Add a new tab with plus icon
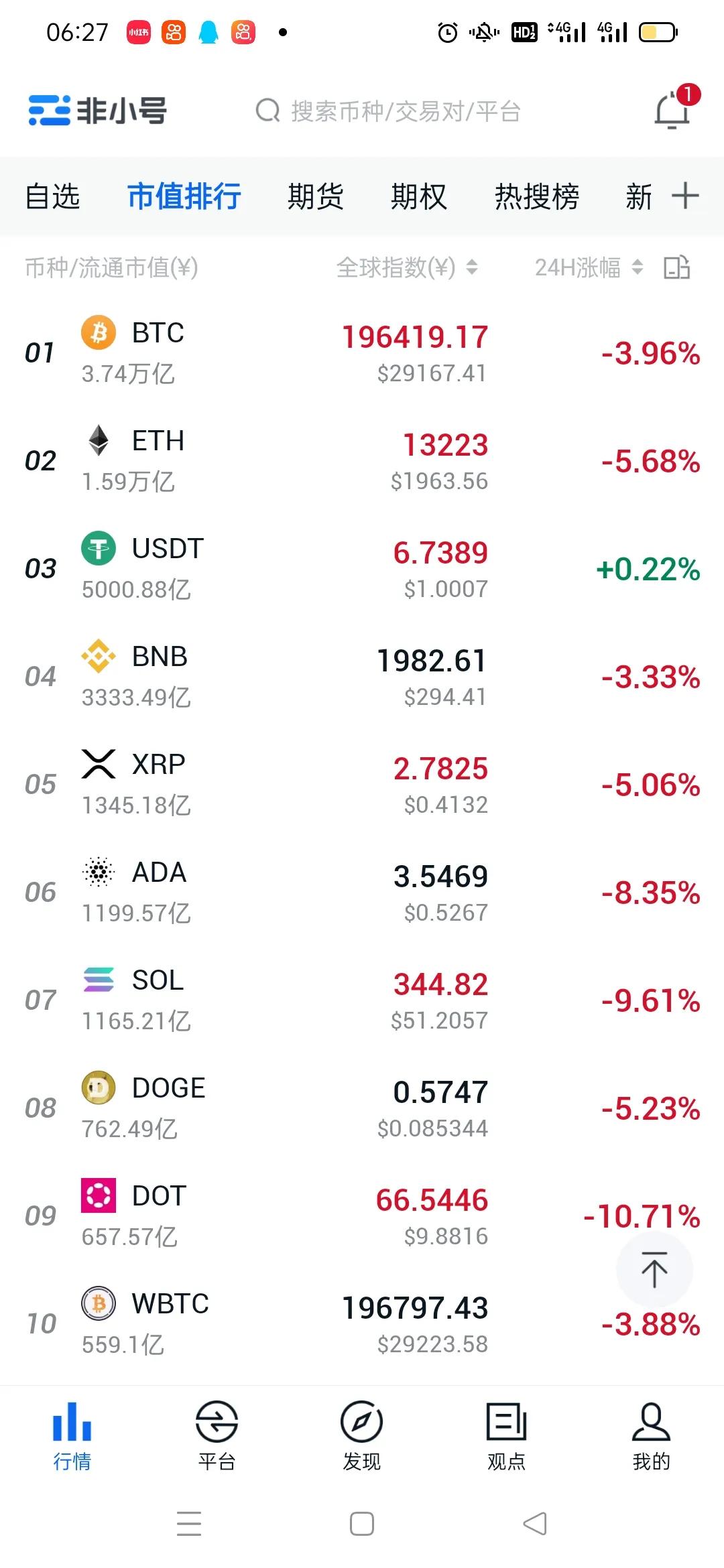Screen dimensions: 724x1568 pyautogui.click(x=685, y=196)
